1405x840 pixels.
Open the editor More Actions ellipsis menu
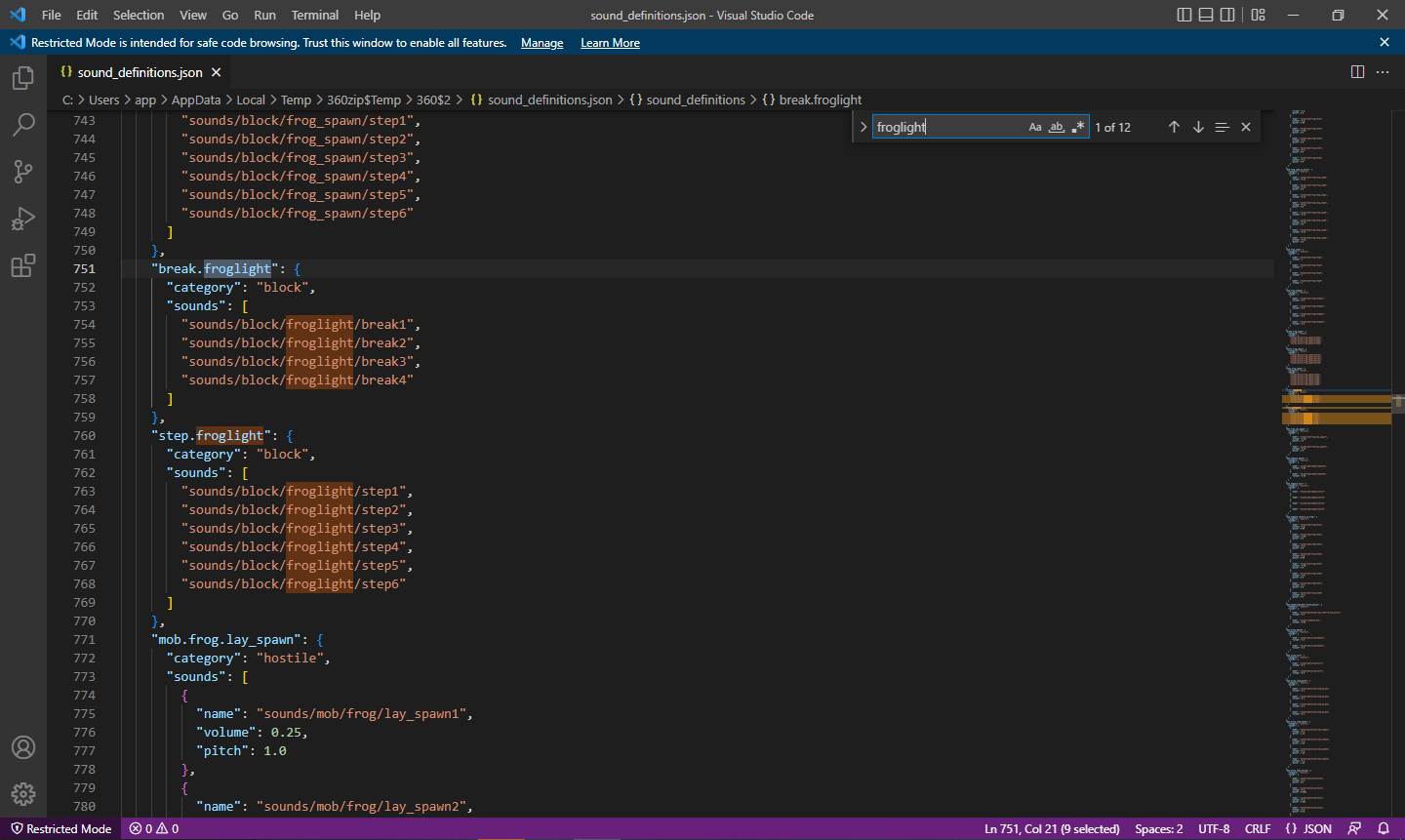pos(1383,72)
